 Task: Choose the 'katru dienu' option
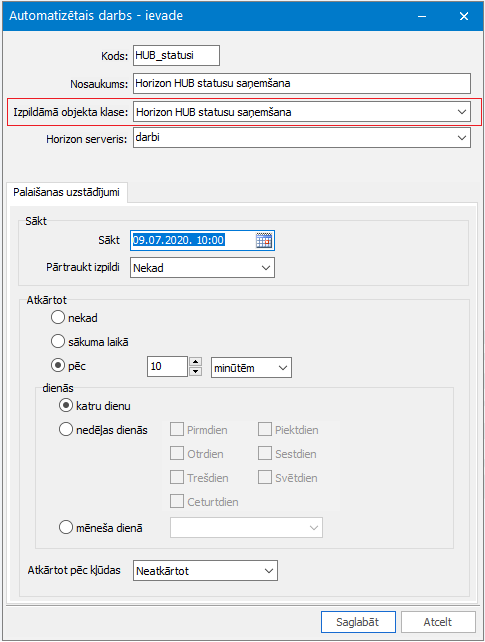coord(66,405)
